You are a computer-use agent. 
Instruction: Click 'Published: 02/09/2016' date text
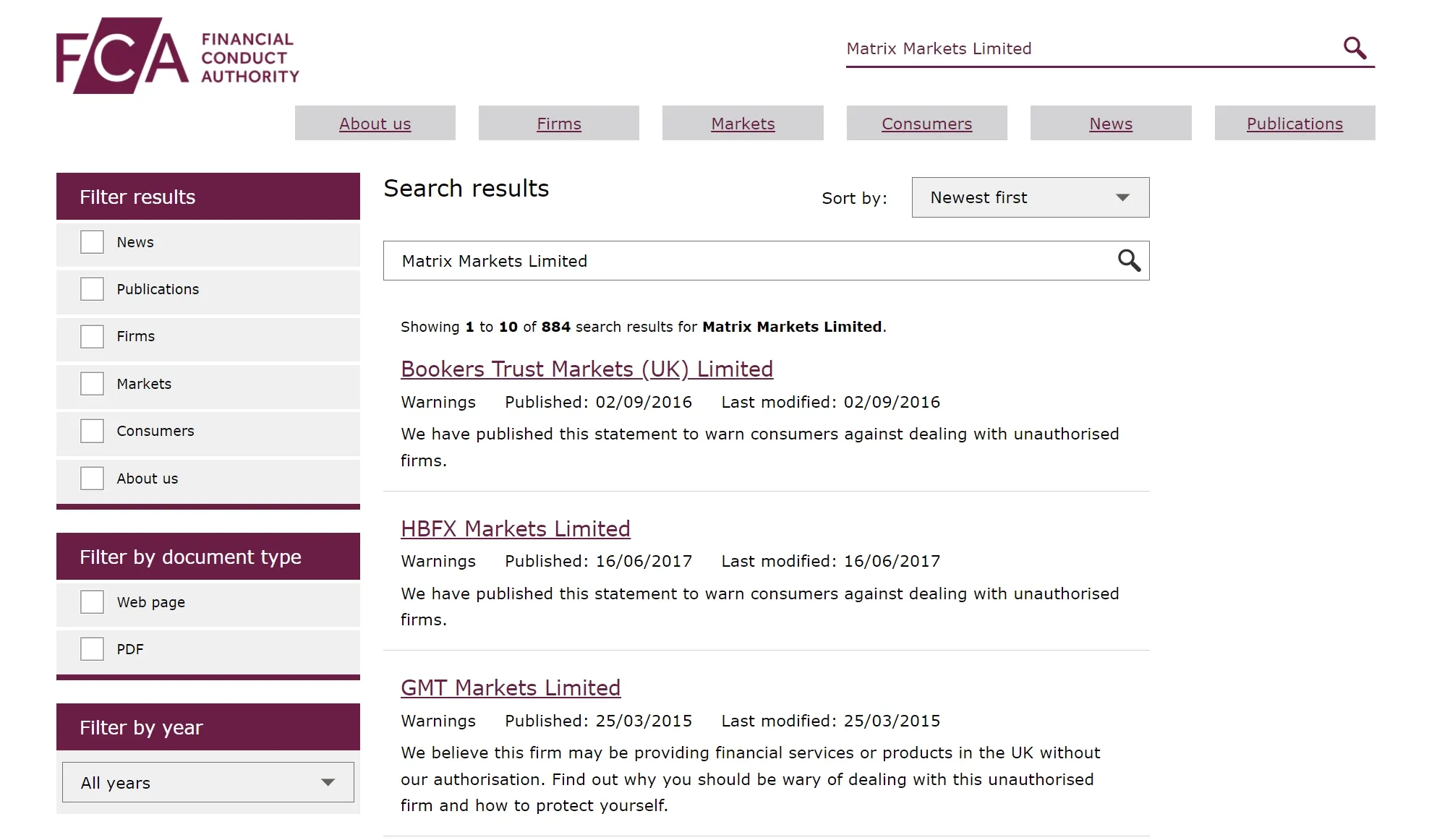(598, 402)
